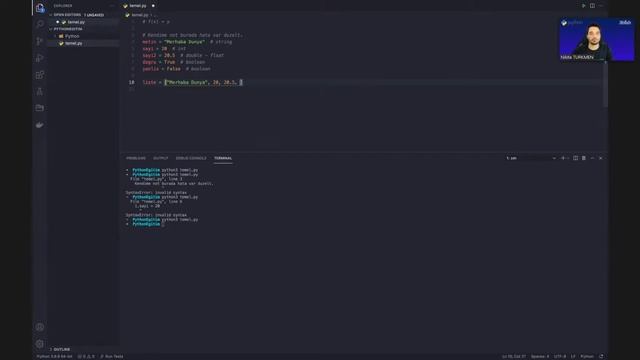
Task: Select the temel.py editor tab
Action: (x=138, y=6)
